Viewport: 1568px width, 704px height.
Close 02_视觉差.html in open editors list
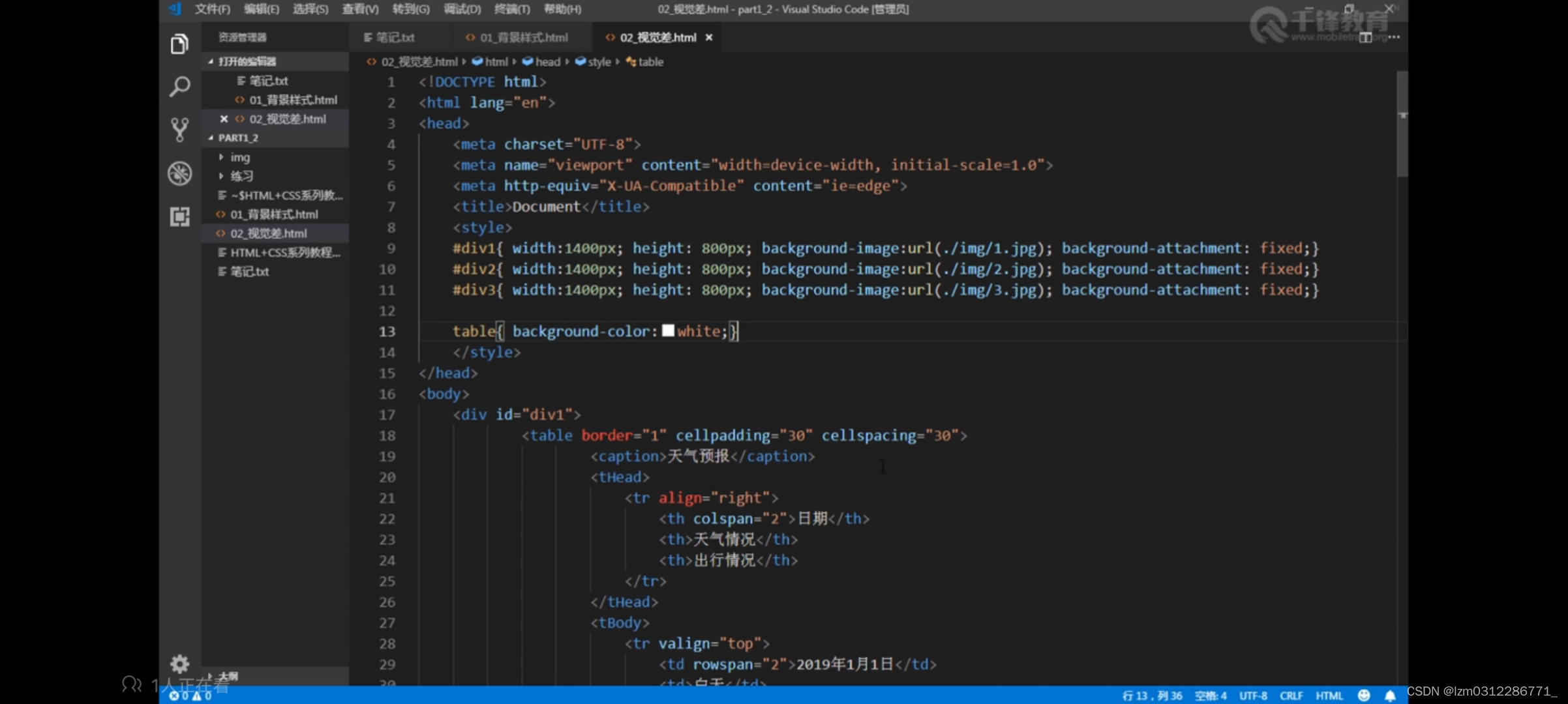[224, 119]
